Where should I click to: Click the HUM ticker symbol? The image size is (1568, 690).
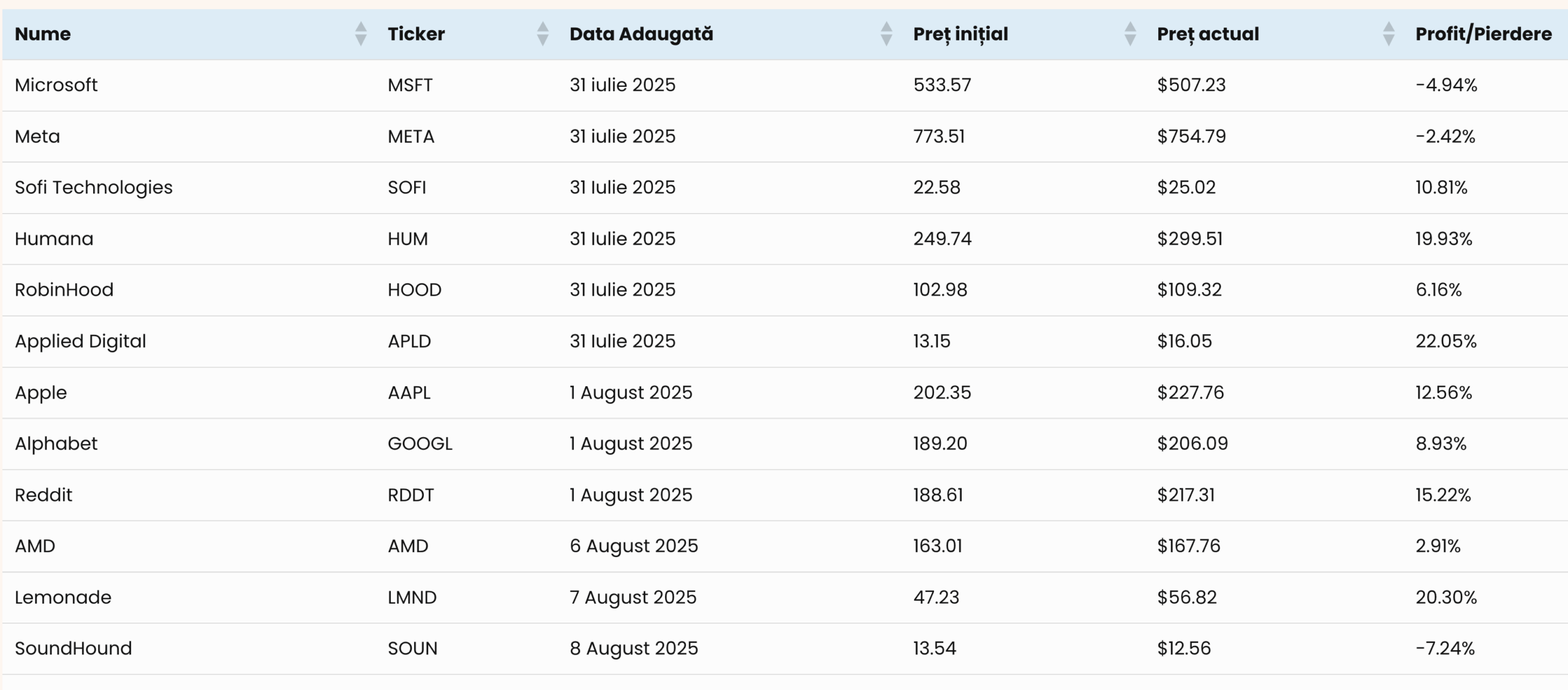(408, 239)
